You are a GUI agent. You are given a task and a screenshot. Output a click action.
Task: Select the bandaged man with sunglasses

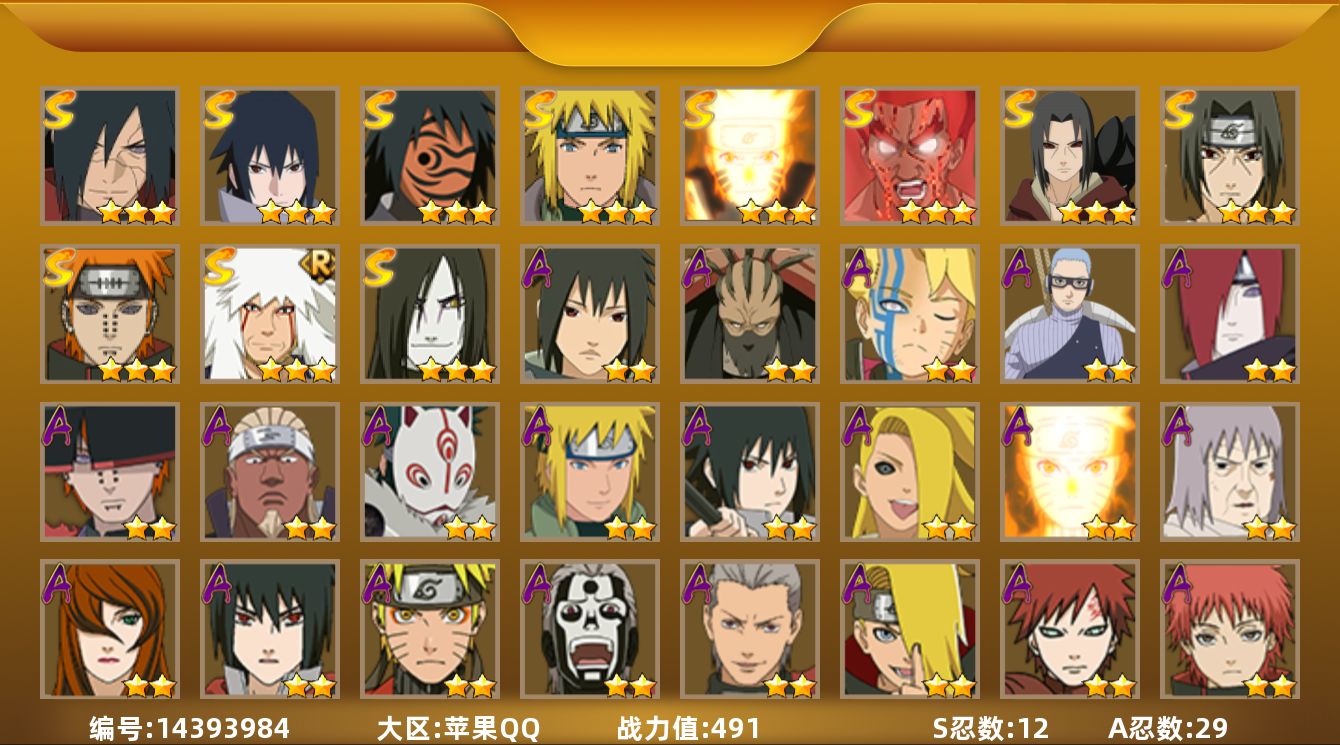click(1070, 314)
